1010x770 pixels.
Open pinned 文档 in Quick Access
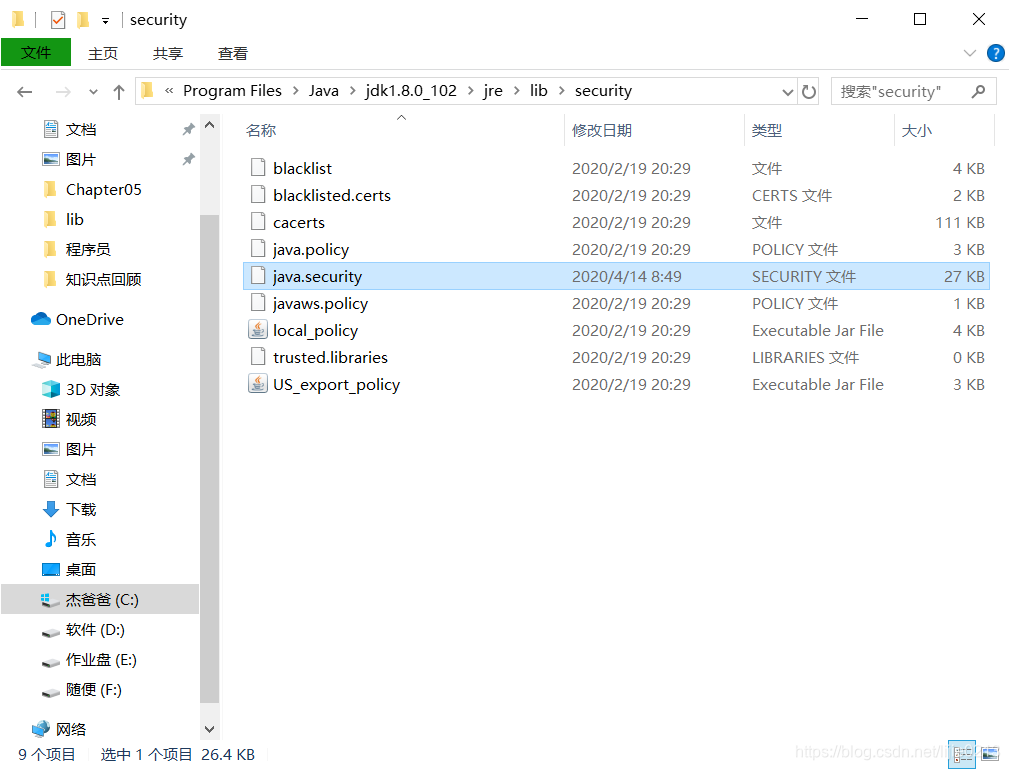click(x=81, y=130)
